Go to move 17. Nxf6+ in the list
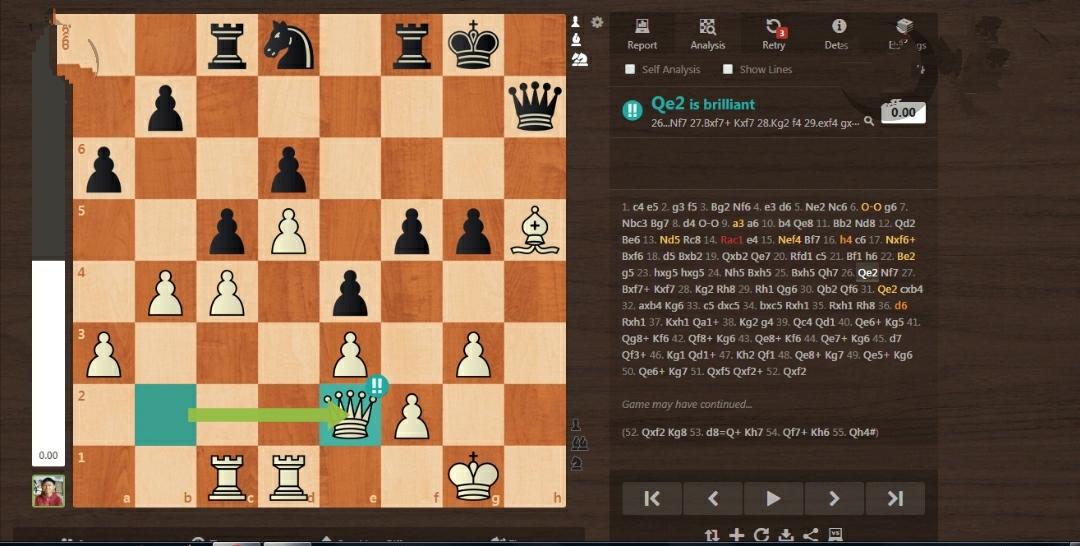1080x546 pixels. coord(899,240)
